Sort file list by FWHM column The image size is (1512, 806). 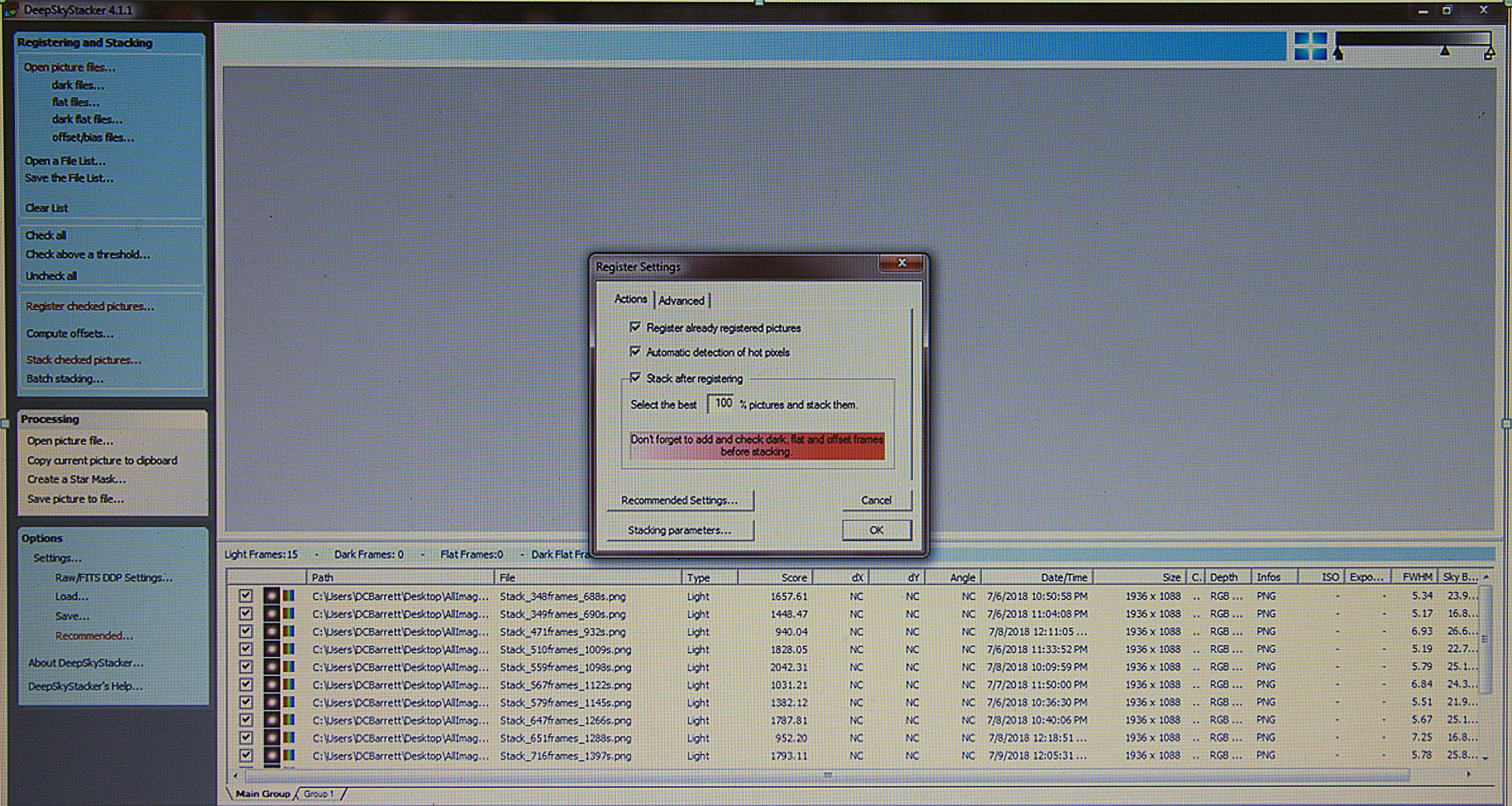pyautogui.click(x=1416, y=577)
